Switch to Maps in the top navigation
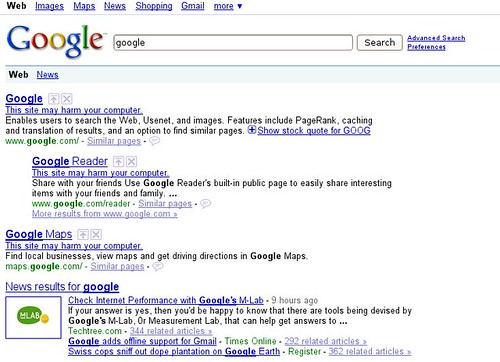 (84, 6)
